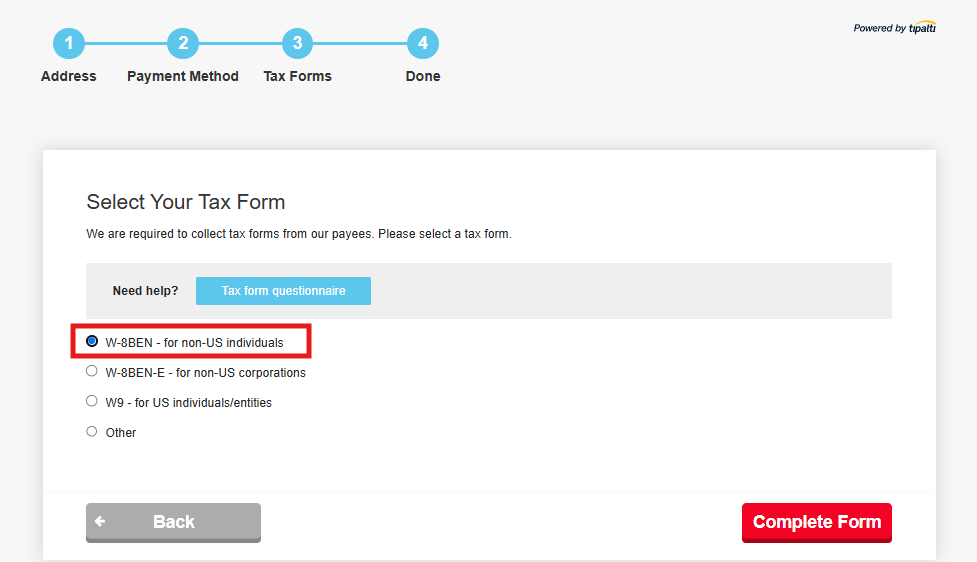The width and height of the screenshot is (977, 562).
Task: Click the Tax Forms step label
Action: 297,76
